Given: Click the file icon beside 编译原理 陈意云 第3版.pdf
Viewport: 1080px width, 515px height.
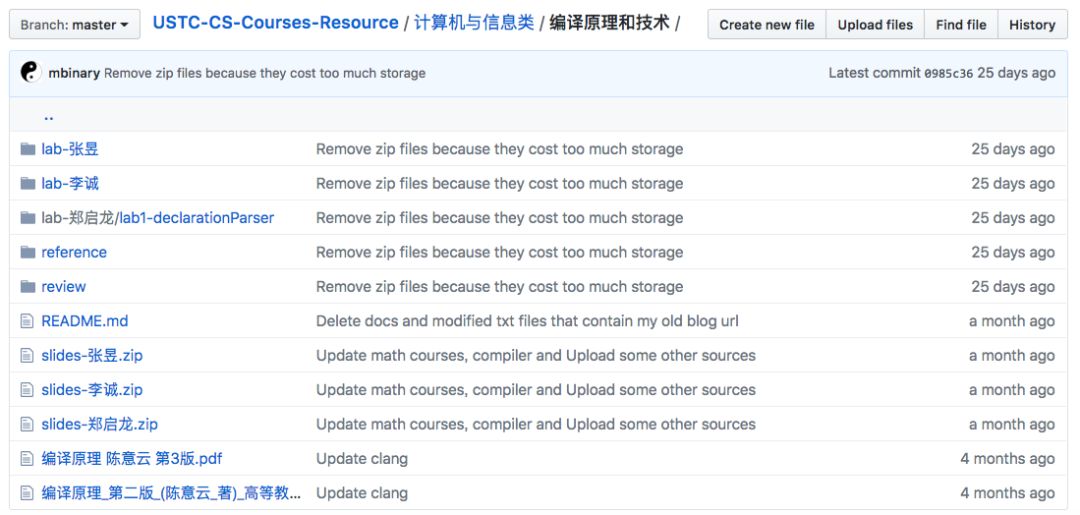Looking at the screenshot, I should 28,458.
